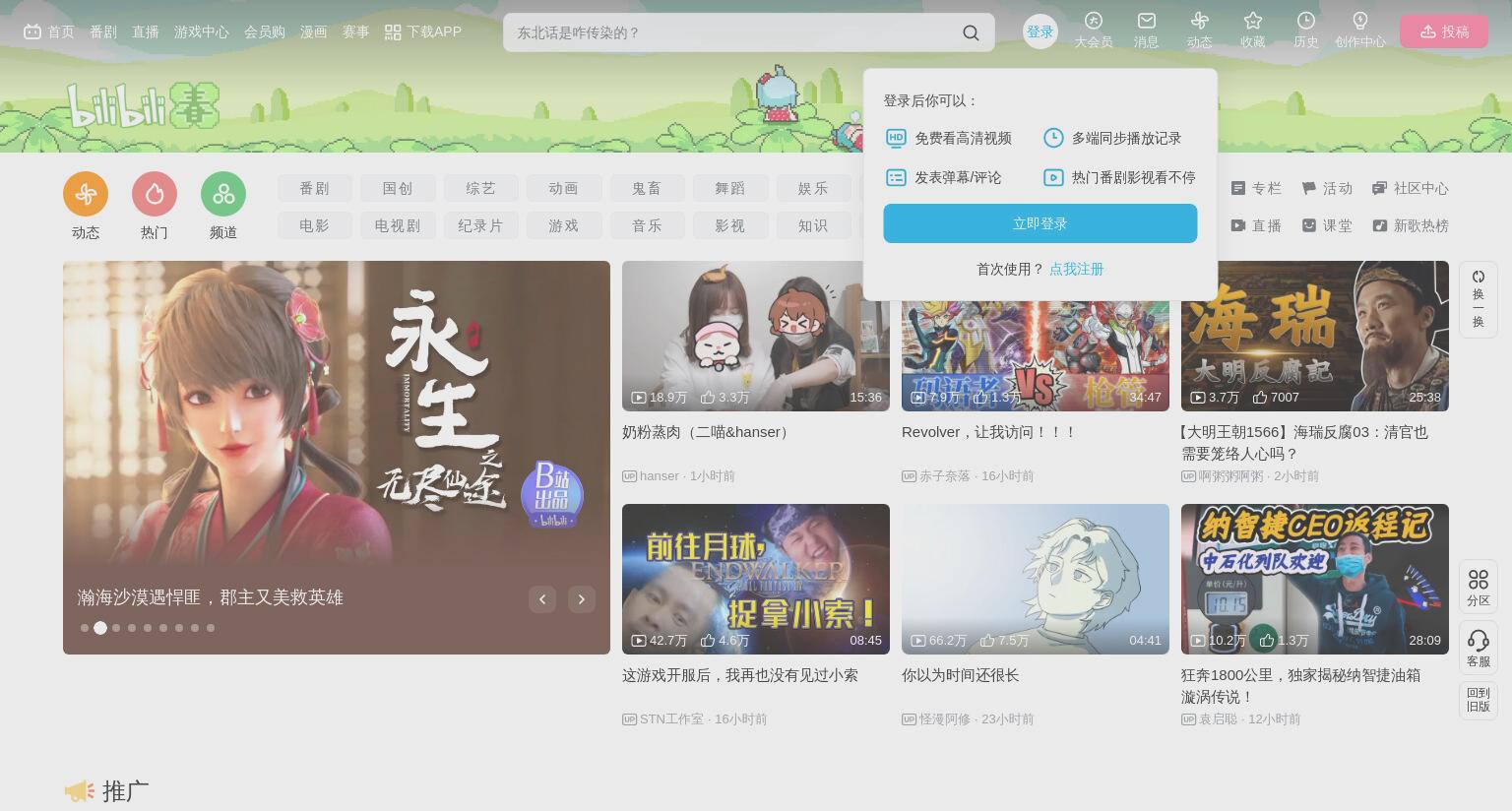Click the bilibili logo
Viewport: 1512px width, 811px height.
point(143,105)
